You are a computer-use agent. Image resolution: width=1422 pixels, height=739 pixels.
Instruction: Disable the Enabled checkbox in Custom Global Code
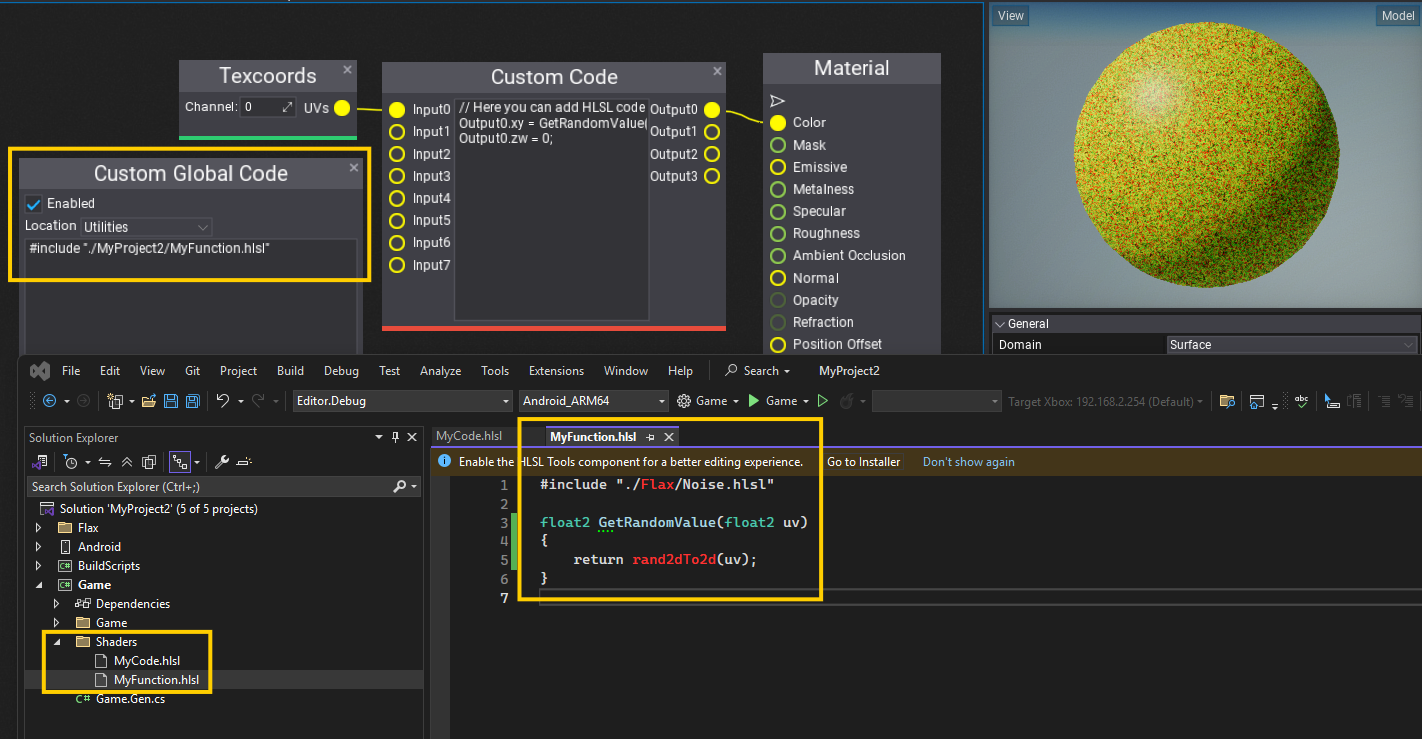click(33, 203)
